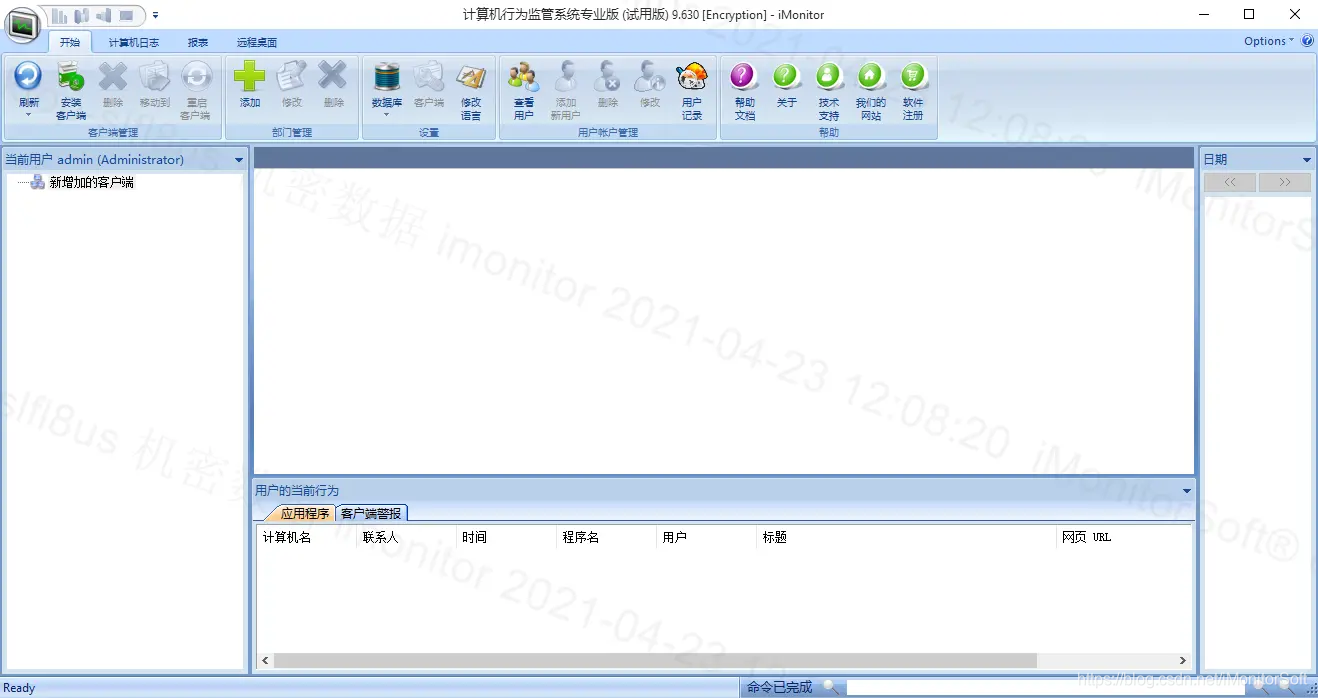Click the 添加新用户 add user icon
Viewport: 1318px width, 698px height.
click(x=565, y=77)
